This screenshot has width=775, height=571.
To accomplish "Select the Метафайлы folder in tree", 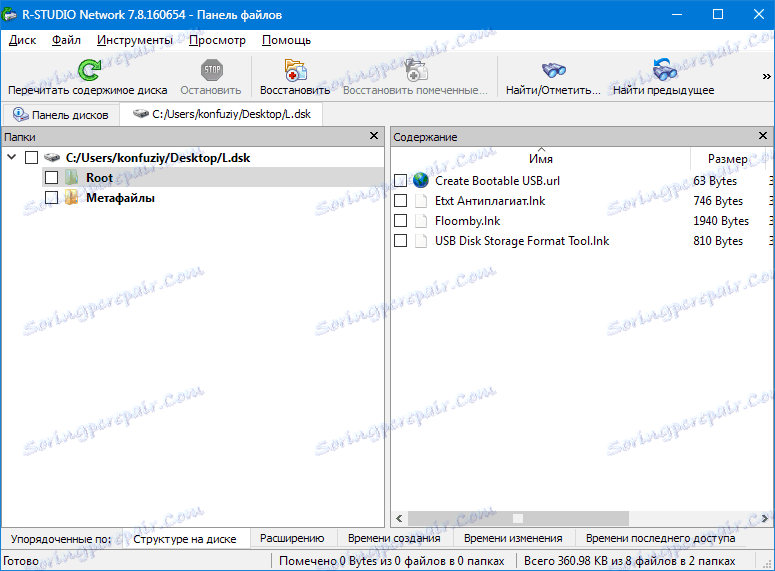I will coord(120,198).
